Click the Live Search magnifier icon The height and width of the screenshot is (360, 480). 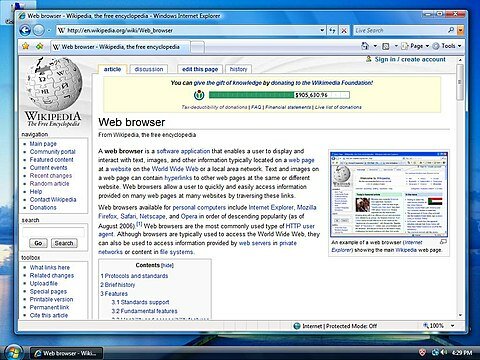click(451, 30)
